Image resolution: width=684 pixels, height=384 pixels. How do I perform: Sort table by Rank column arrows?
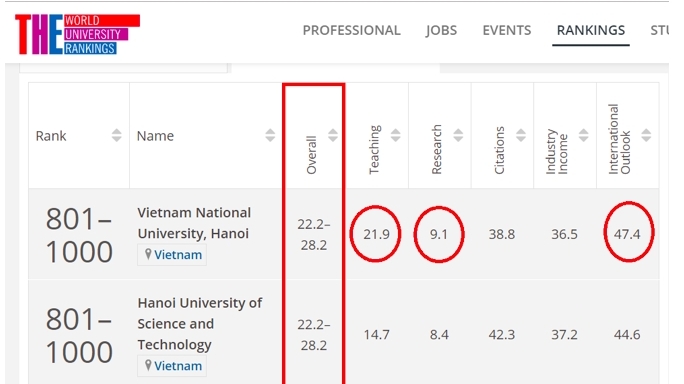116,135
